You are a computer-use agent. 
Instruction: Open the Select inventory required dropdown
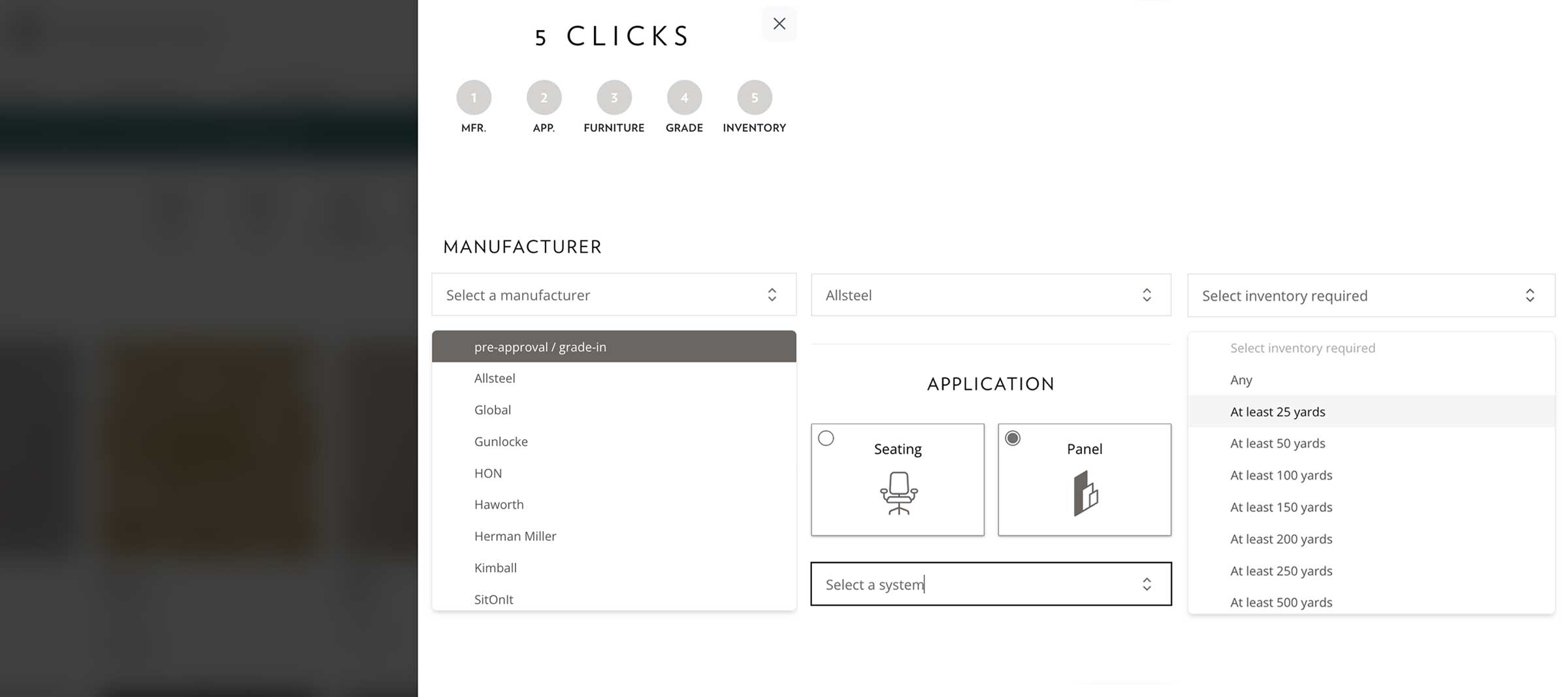1370,296
